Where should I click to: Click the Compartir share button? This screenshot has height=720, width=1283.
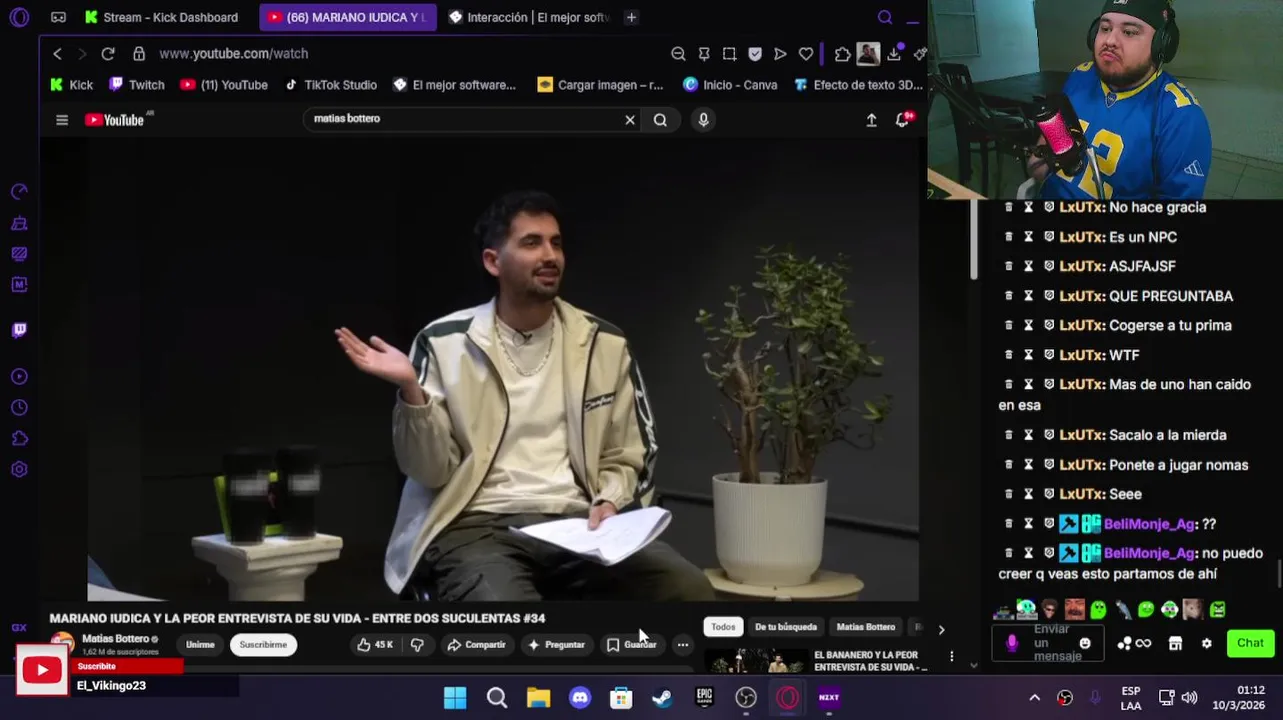coord(477,645)
